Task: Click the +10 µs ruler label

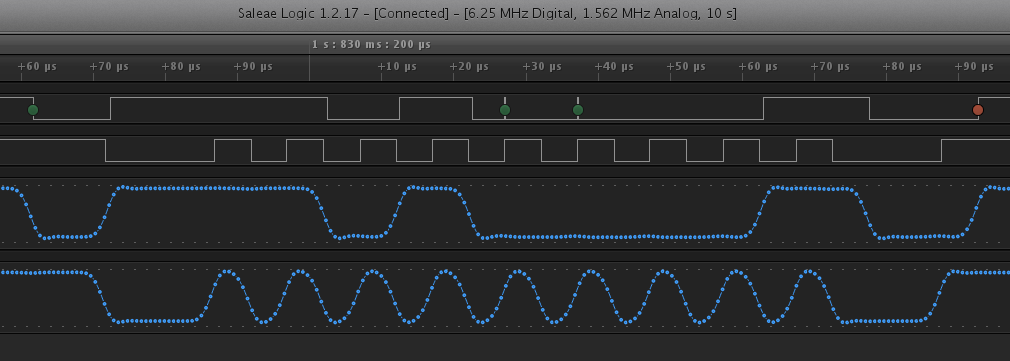Action: tap(397, 66)
